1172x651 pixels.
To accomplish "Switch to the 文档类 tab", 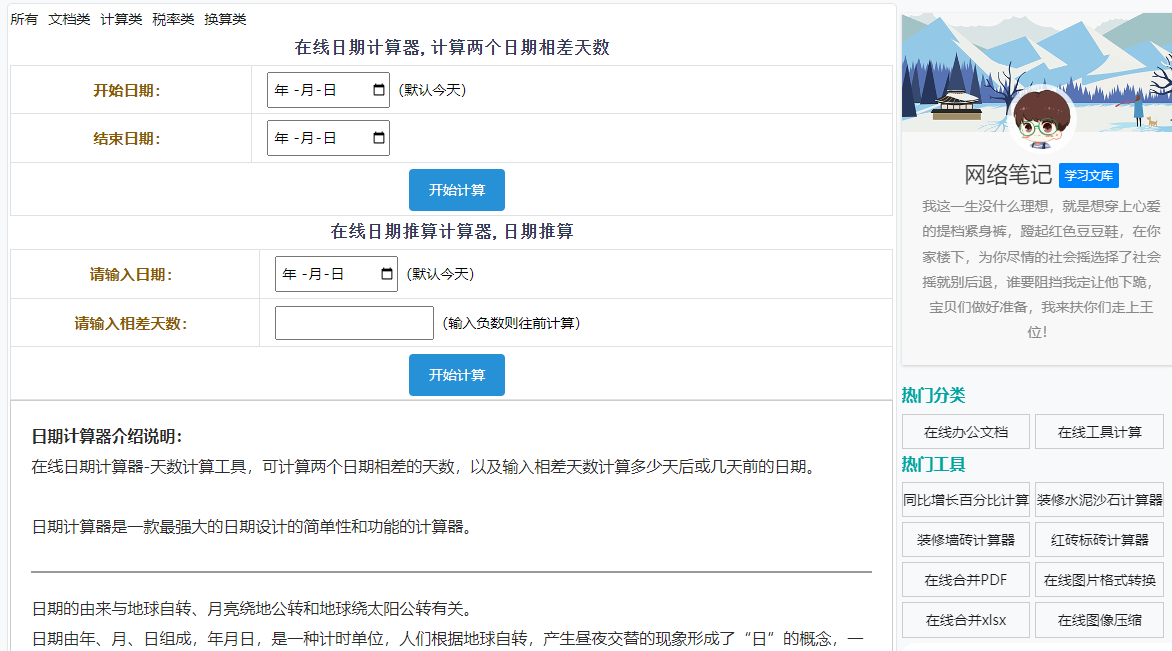I will coord(69,19).
